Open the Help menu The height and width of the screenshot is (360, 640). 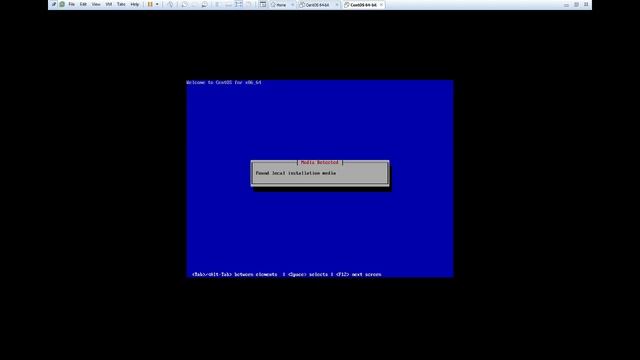click(x=135, y=4)
